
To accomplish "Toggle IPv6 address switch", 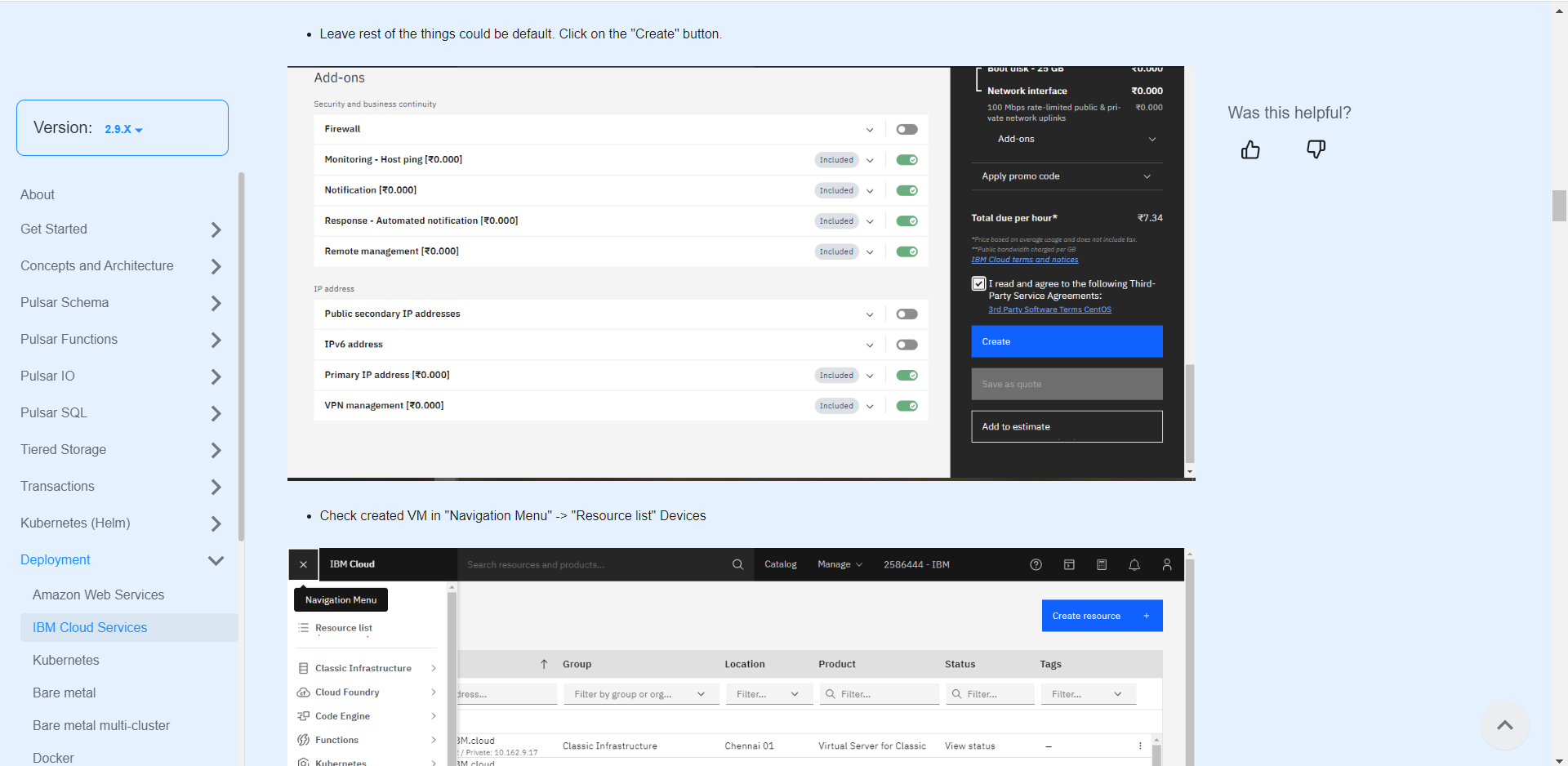I will pyautogui.click(x=906, y=345).
